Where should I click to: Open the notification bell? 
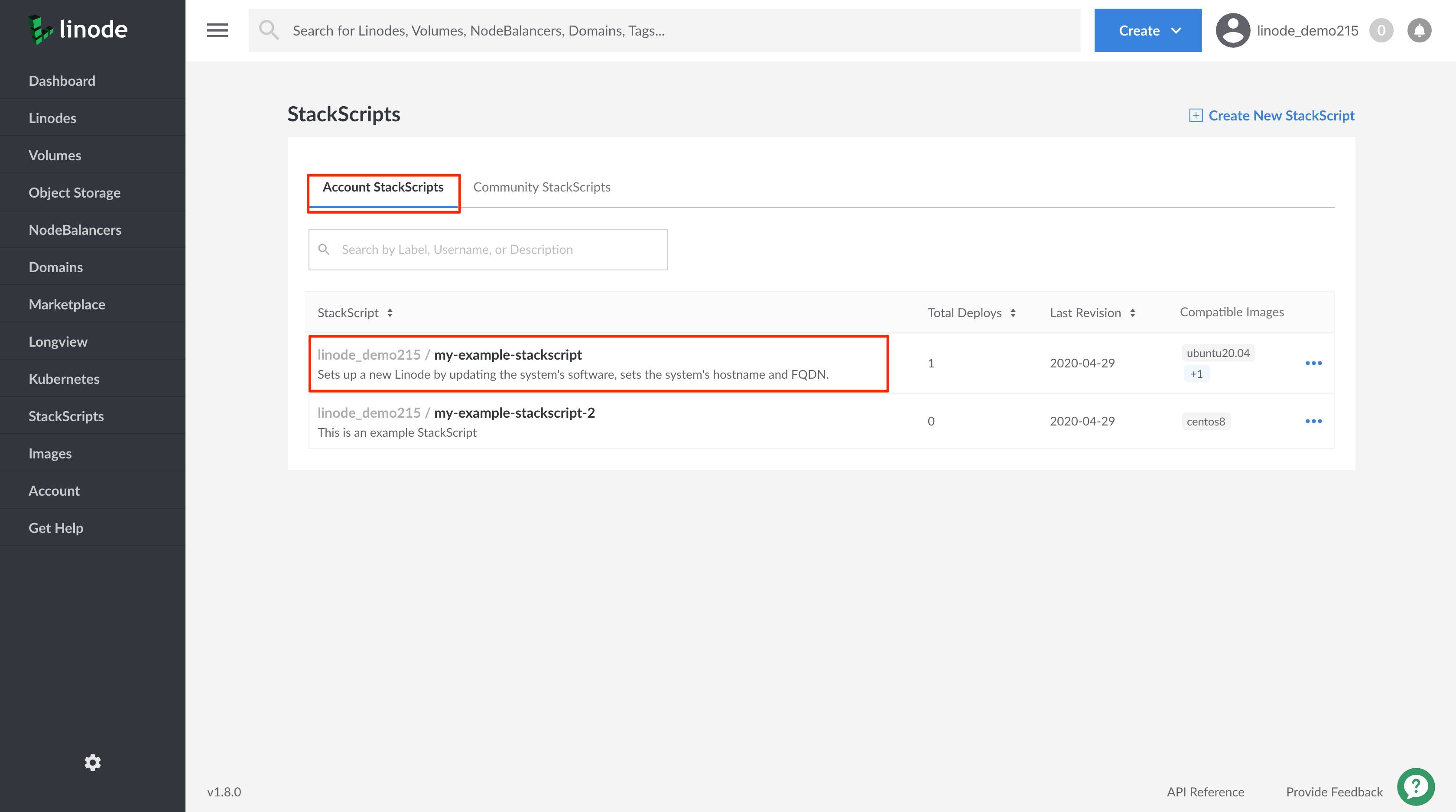(1419, 30)
